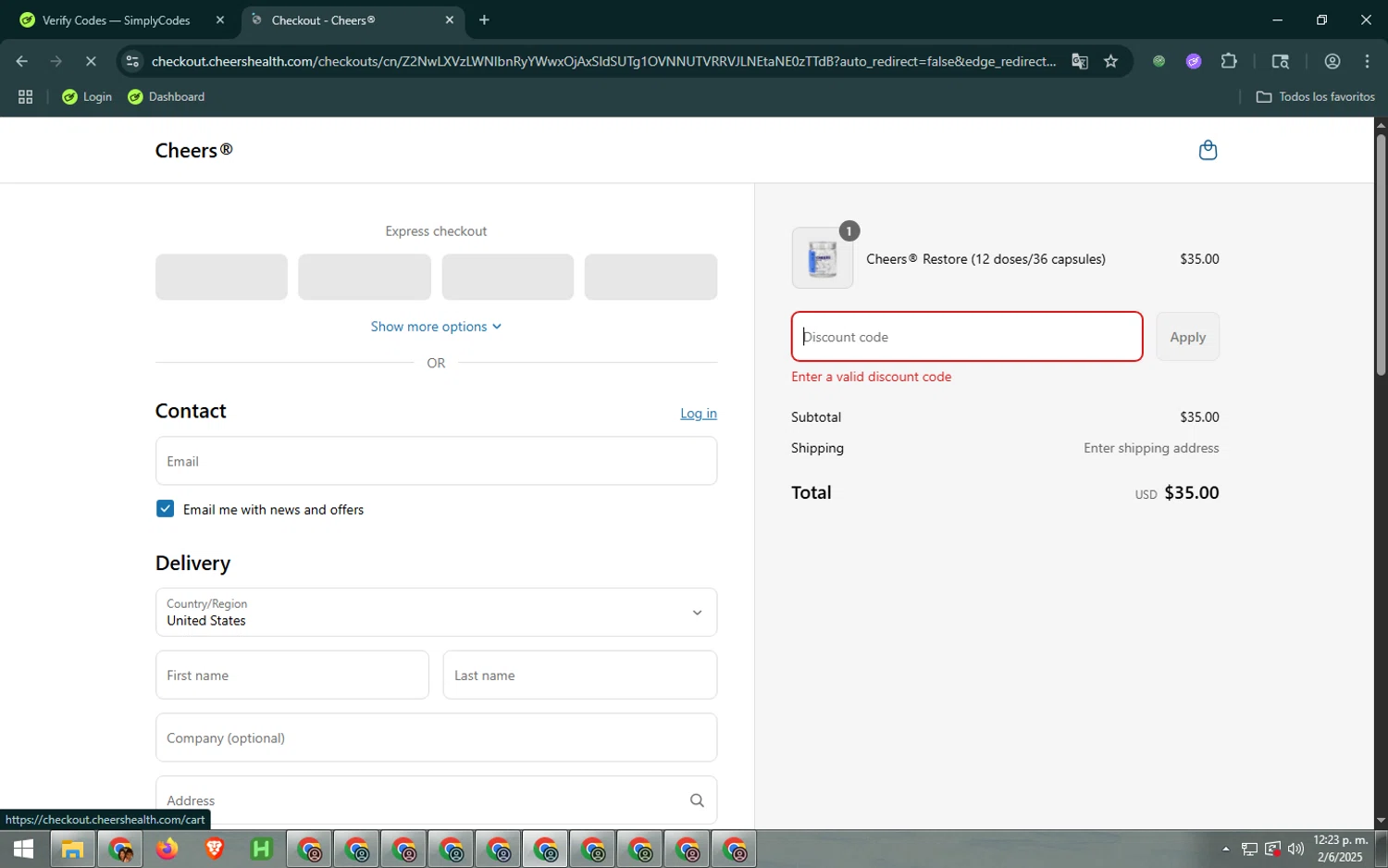Close the Checkout - Cheers tab
The width and height of the screenshot is (1388, 868).
449,19
